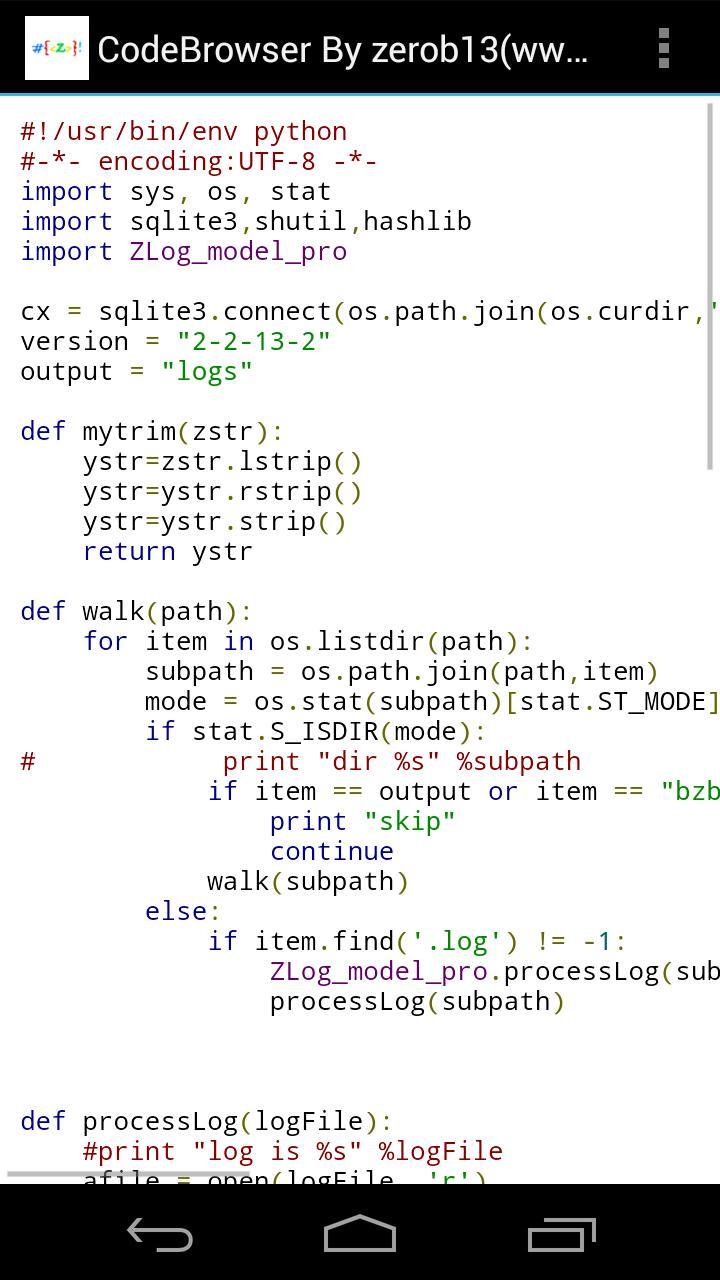Tap the continue keyword line
This screenshot has width=720, height=1280.
click(x=331, y=851)
